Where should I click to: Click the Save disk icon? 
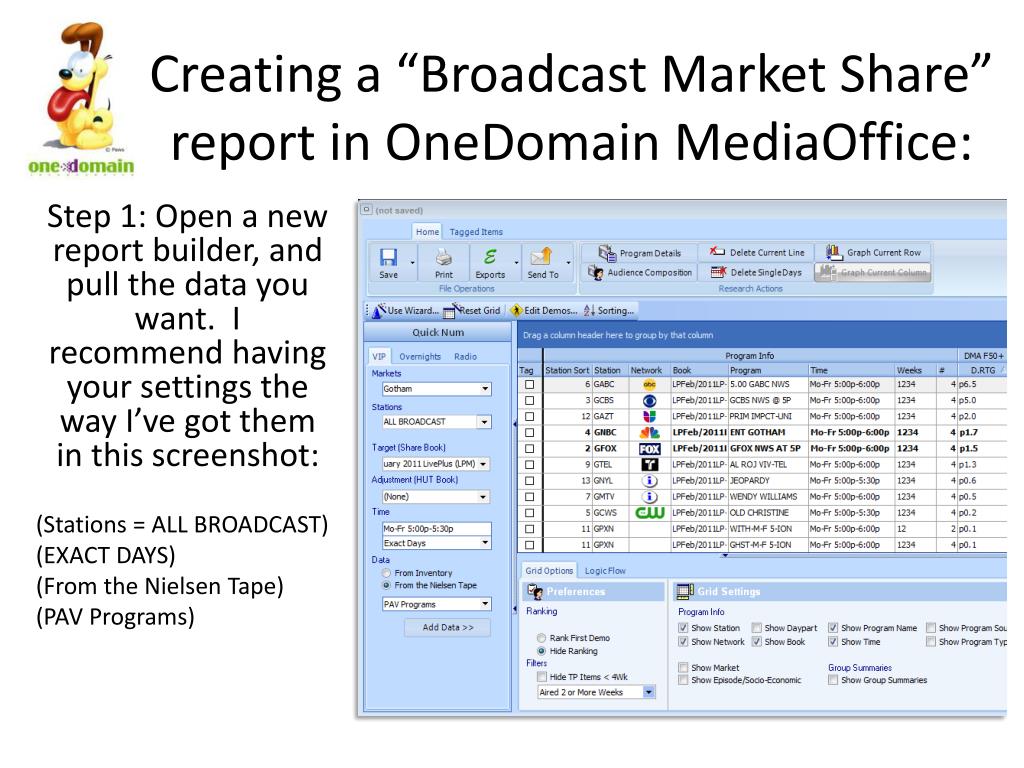pyautogui.click(x=388, y=257)
